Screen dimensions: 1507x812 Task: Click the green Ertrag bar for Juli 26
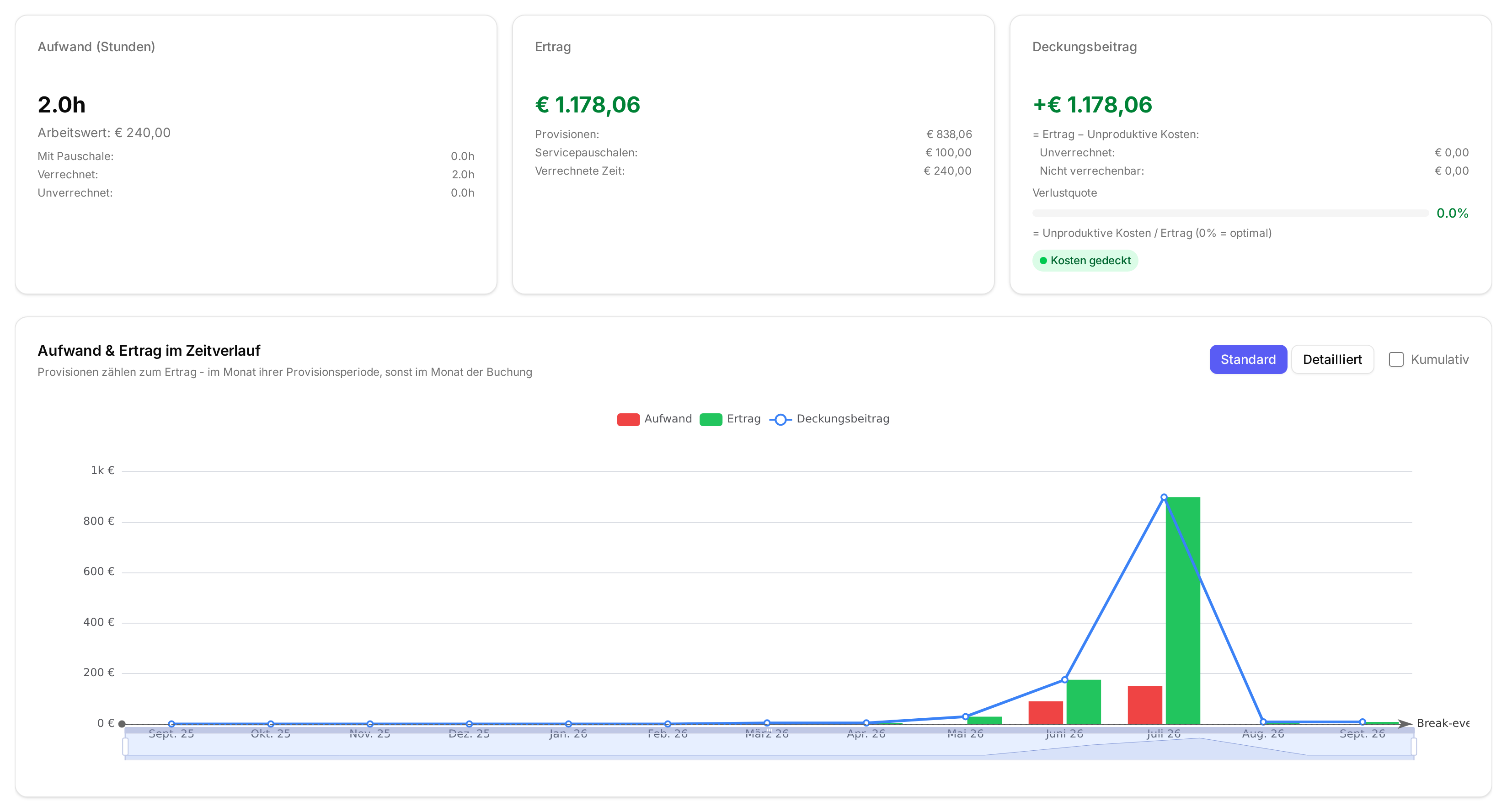point(1182,610)
